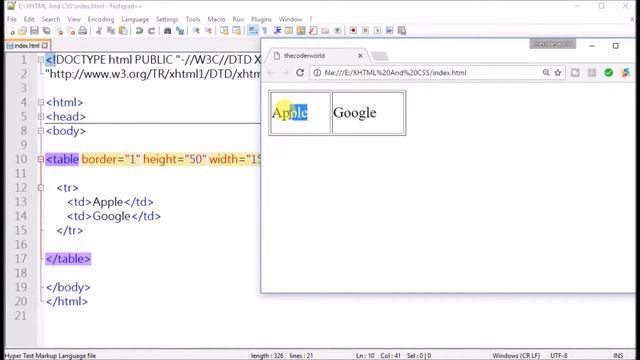Click the Save Recorded Macro icon

(x=402, y=31)
